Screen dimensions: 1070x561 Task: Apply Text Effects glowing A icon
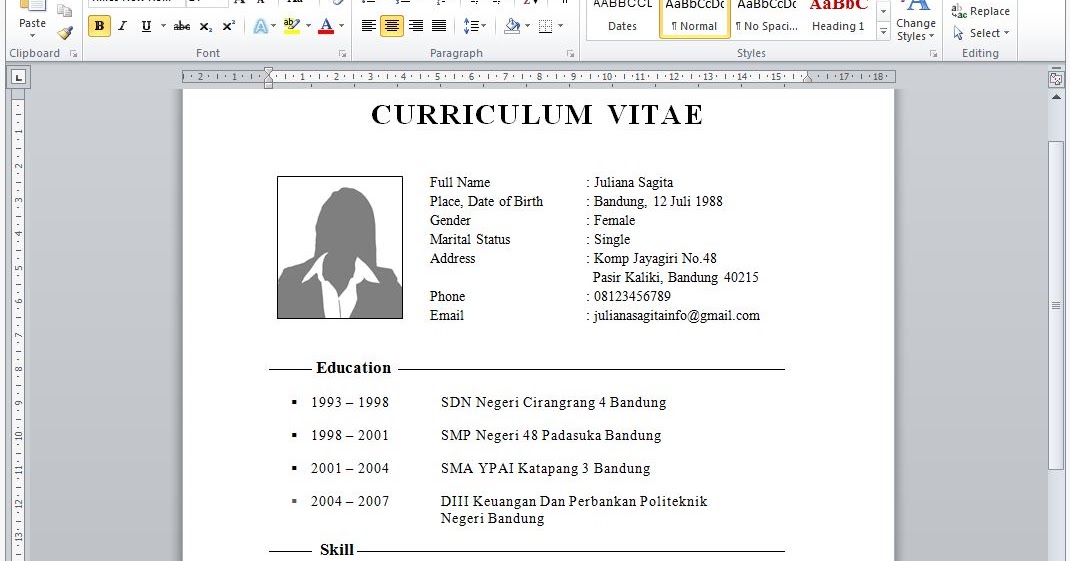pos(260,26)
